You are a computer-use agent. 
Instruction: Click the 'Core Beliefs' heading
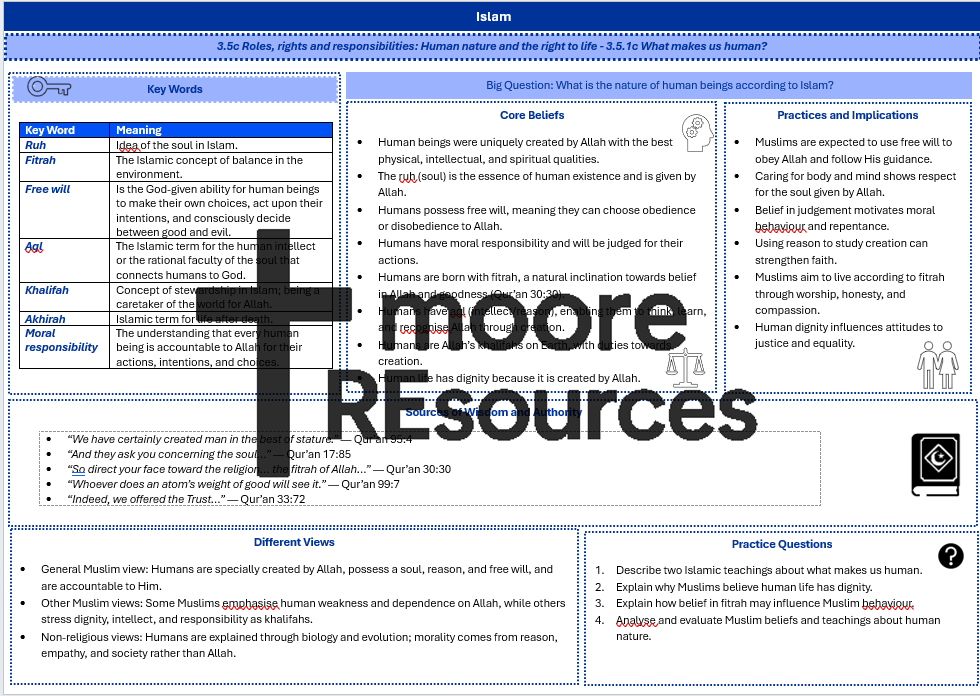click(x=532, y=115)
